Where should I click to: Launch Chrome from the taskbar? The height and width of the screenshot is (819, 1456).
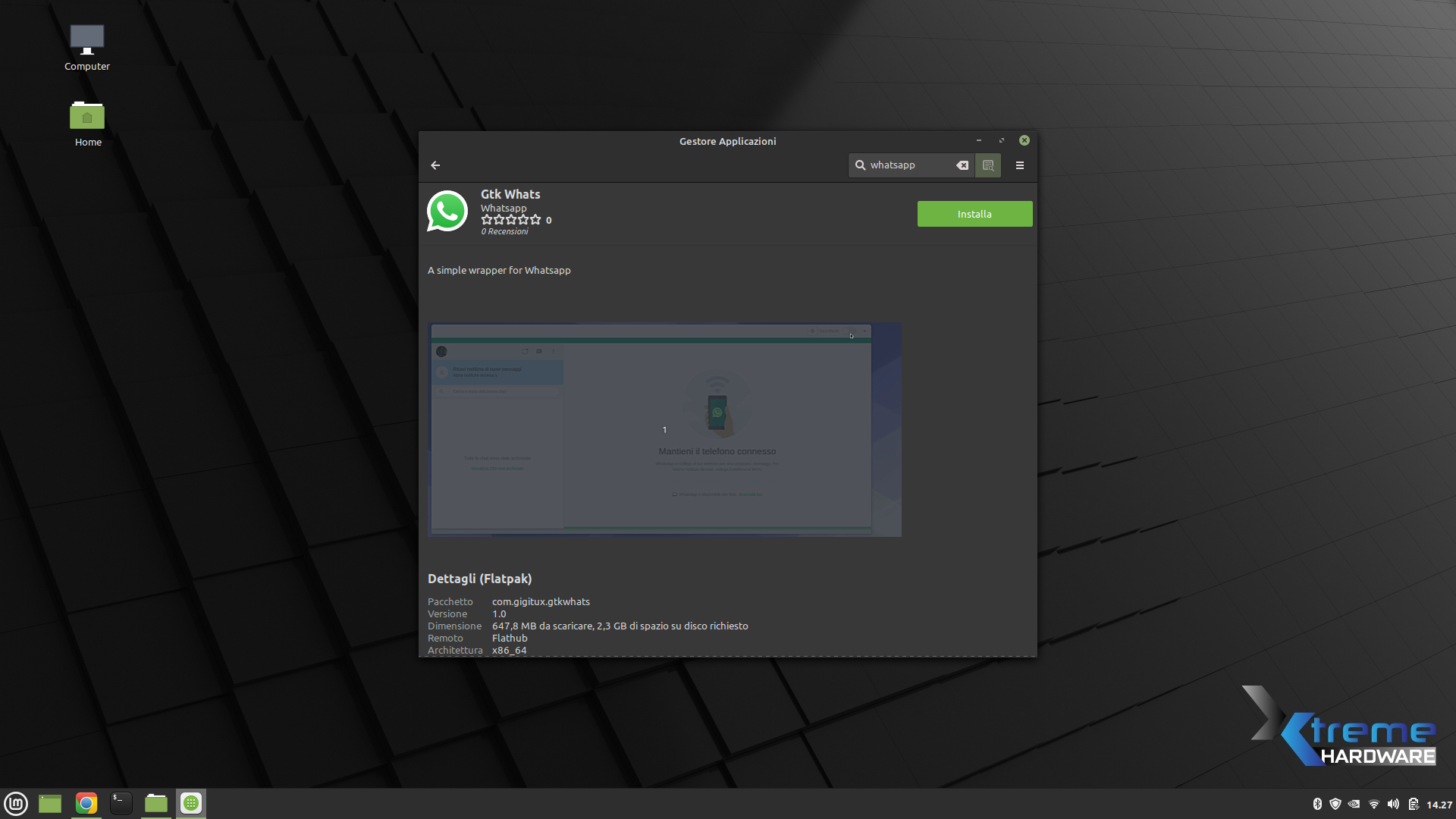tap(86, 803)
